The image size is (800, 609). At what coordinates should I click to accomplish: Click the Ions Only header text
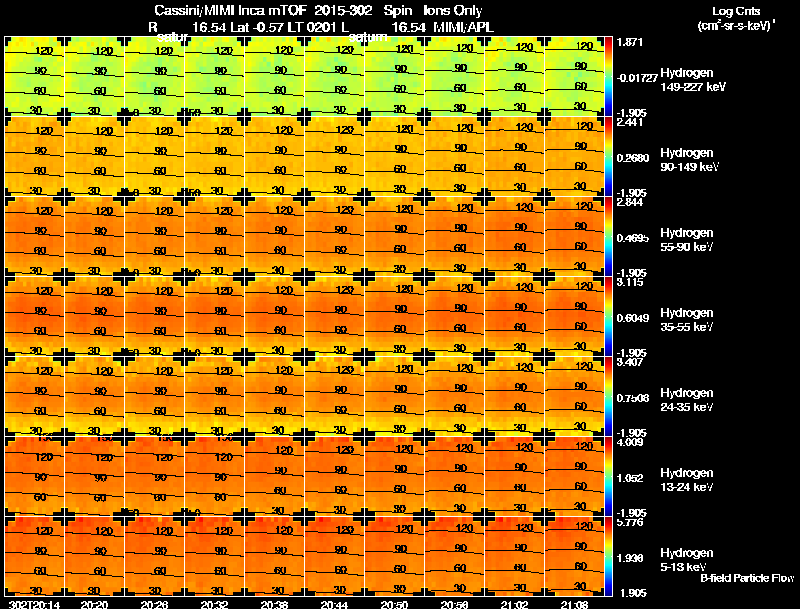(x=452, y=11)
